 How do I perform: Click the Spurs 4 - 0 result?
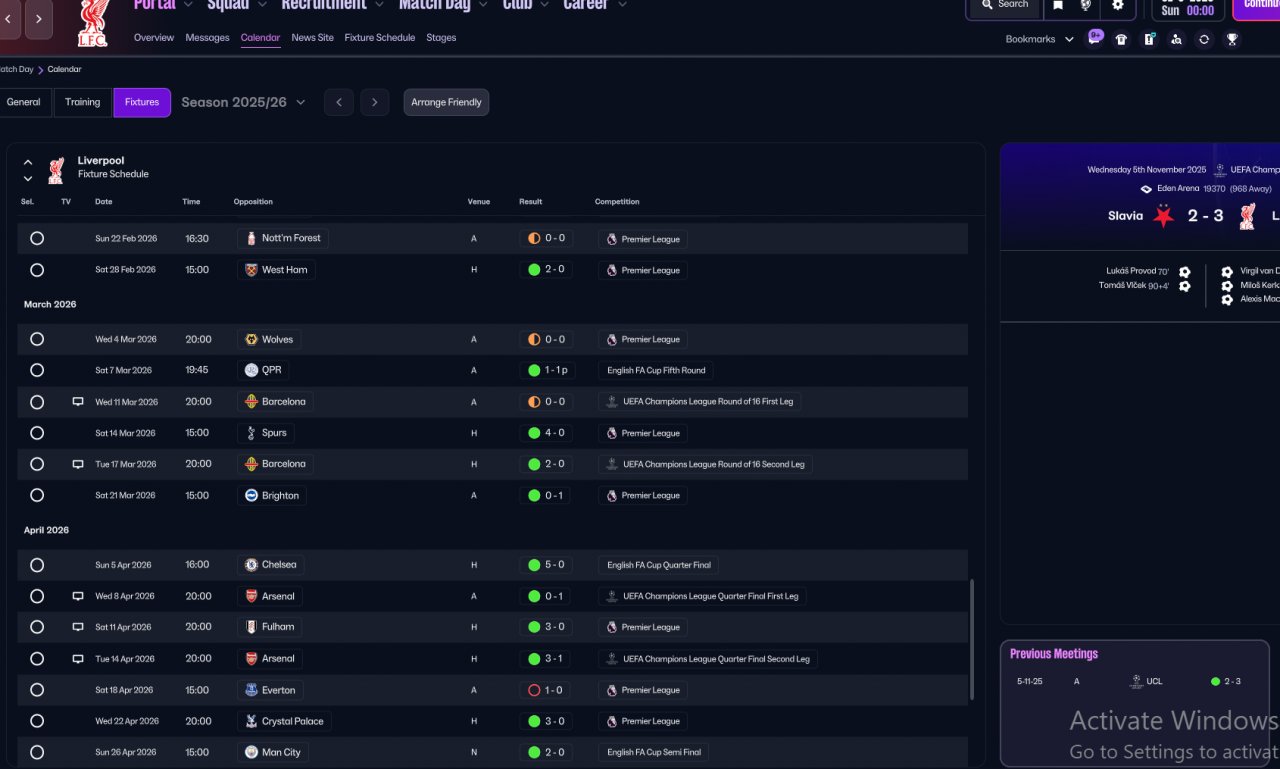pyautogui.click(x=547, y=433)
